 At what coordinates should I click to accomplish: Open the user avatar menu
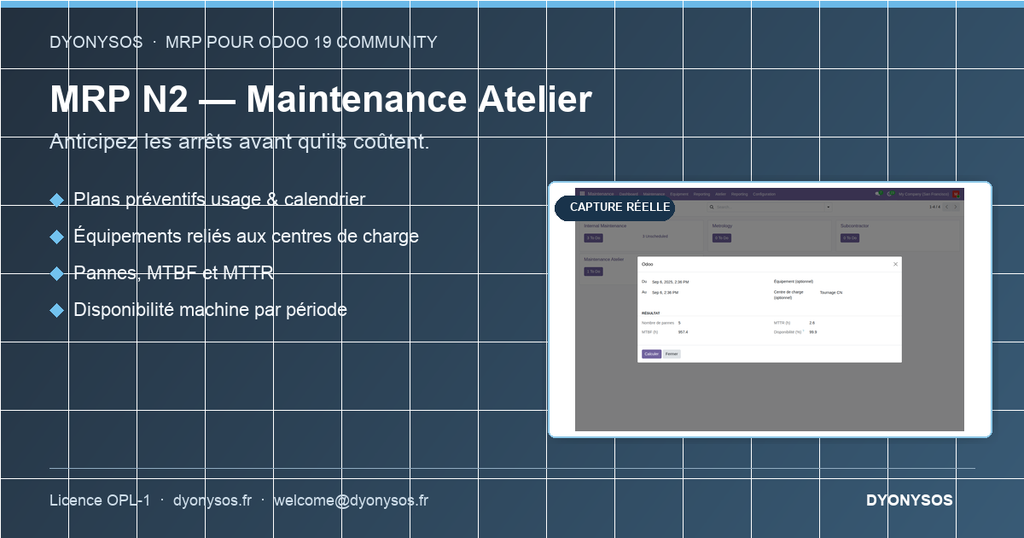click(x=955, y=194)
